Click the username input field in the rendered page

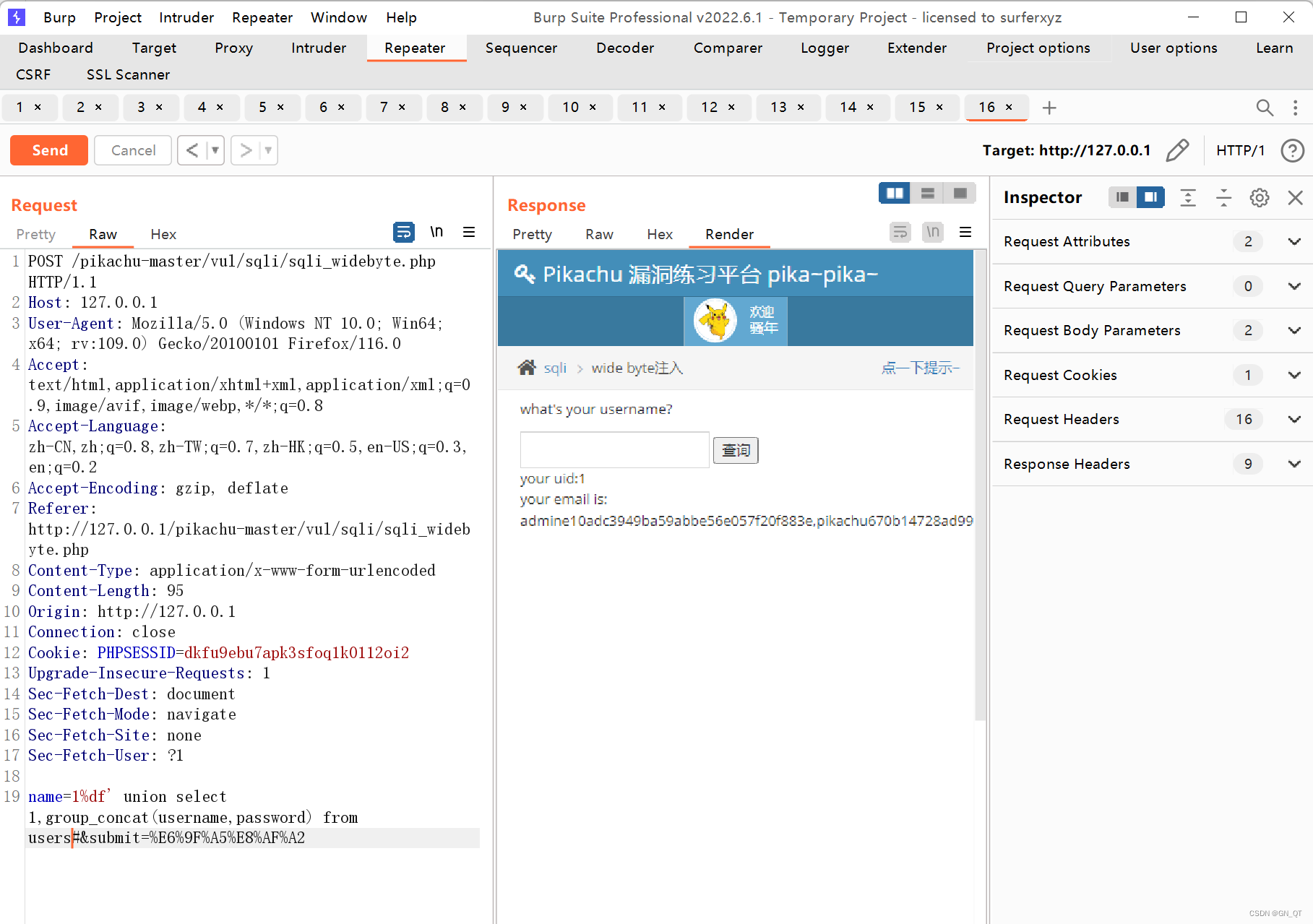(x=614, y=449)
